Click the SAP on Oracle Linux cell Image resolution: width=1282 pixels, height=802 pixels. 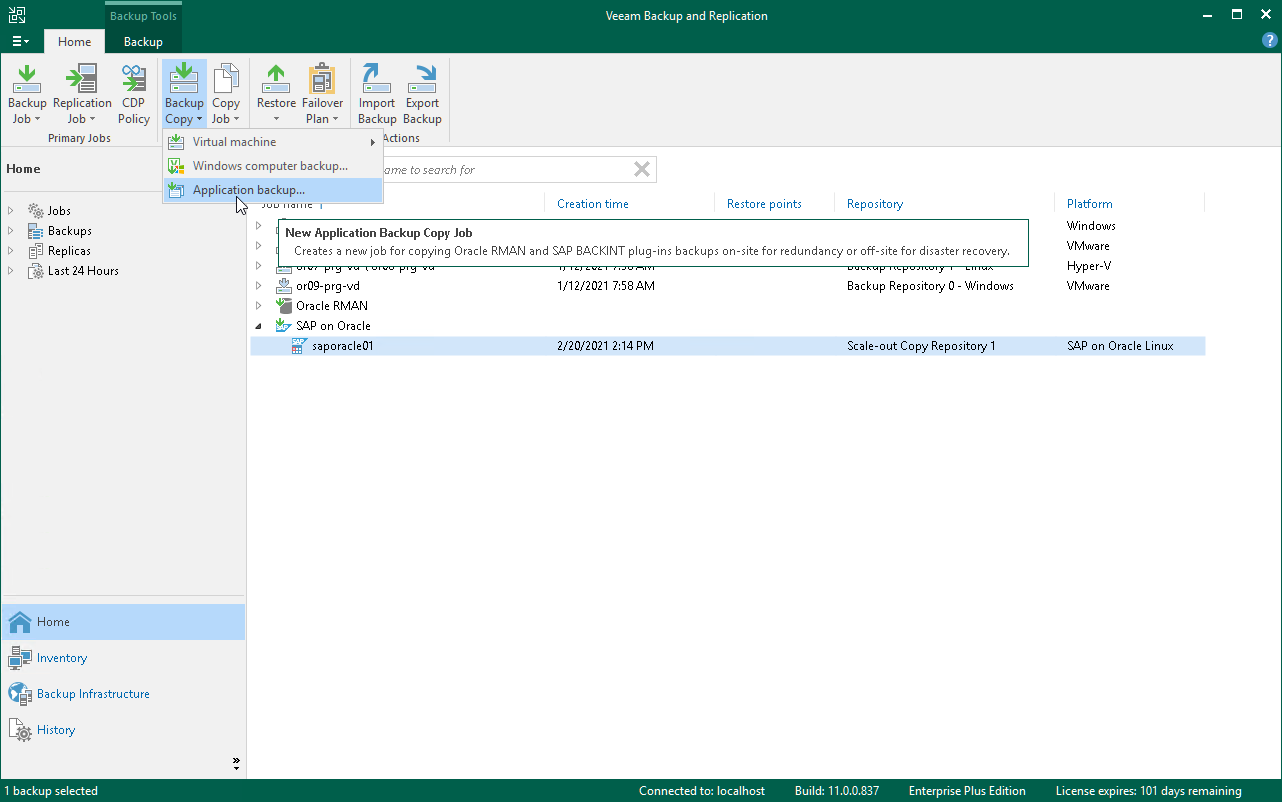click(x=1120, y=346)
